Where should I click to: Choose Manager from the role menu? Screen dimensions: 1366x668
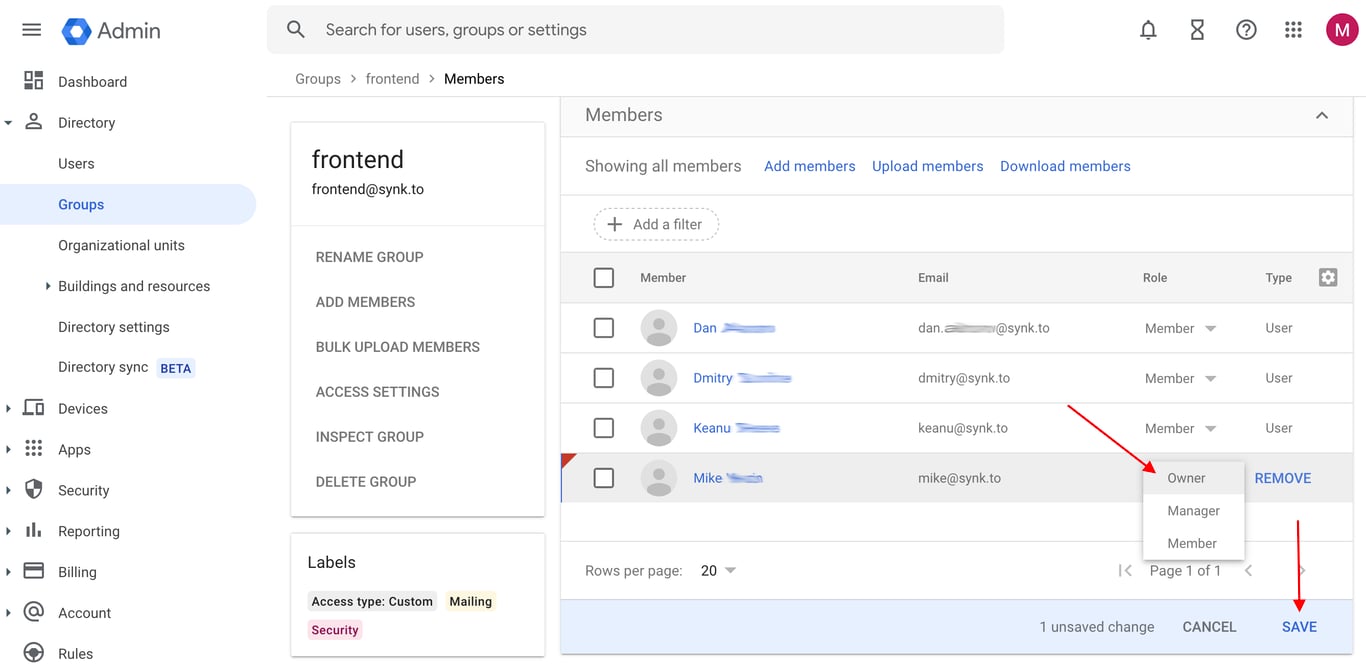coord(1193,511)
